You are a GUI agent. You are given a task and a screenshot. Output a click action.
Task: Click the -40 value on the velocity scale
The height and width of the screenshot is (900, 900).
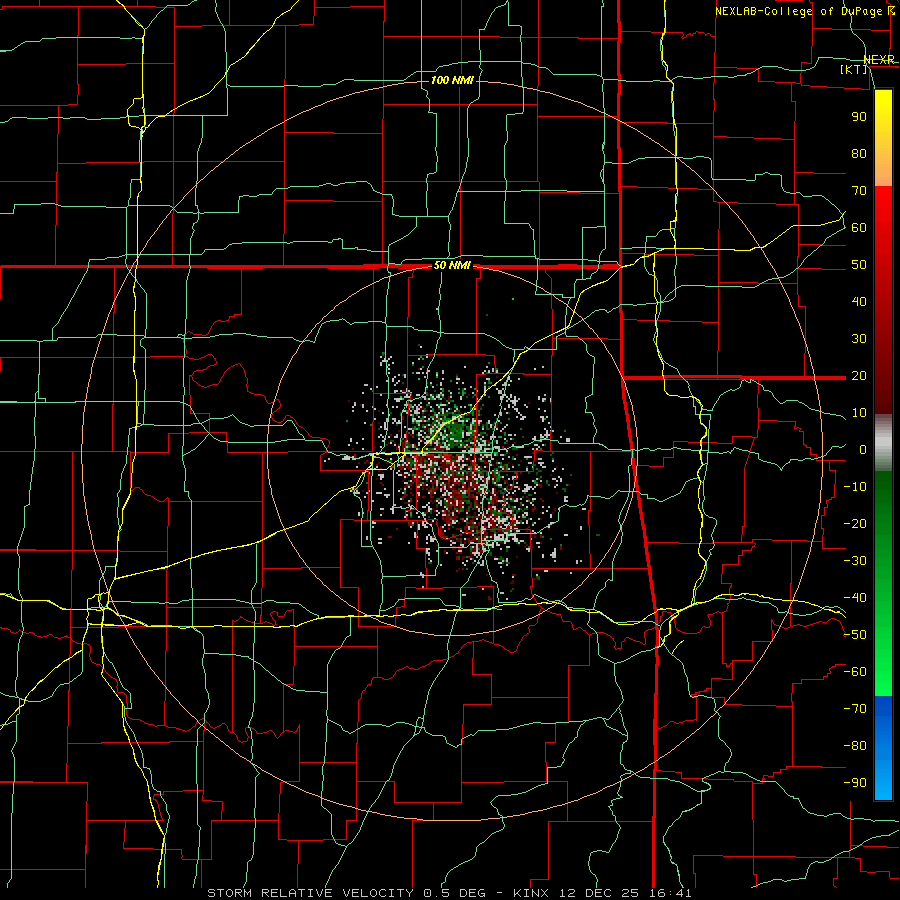(855, 598)
